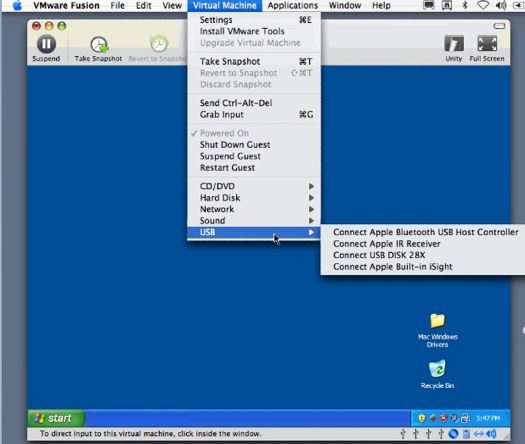Click the Windows start button

point(56,418)
